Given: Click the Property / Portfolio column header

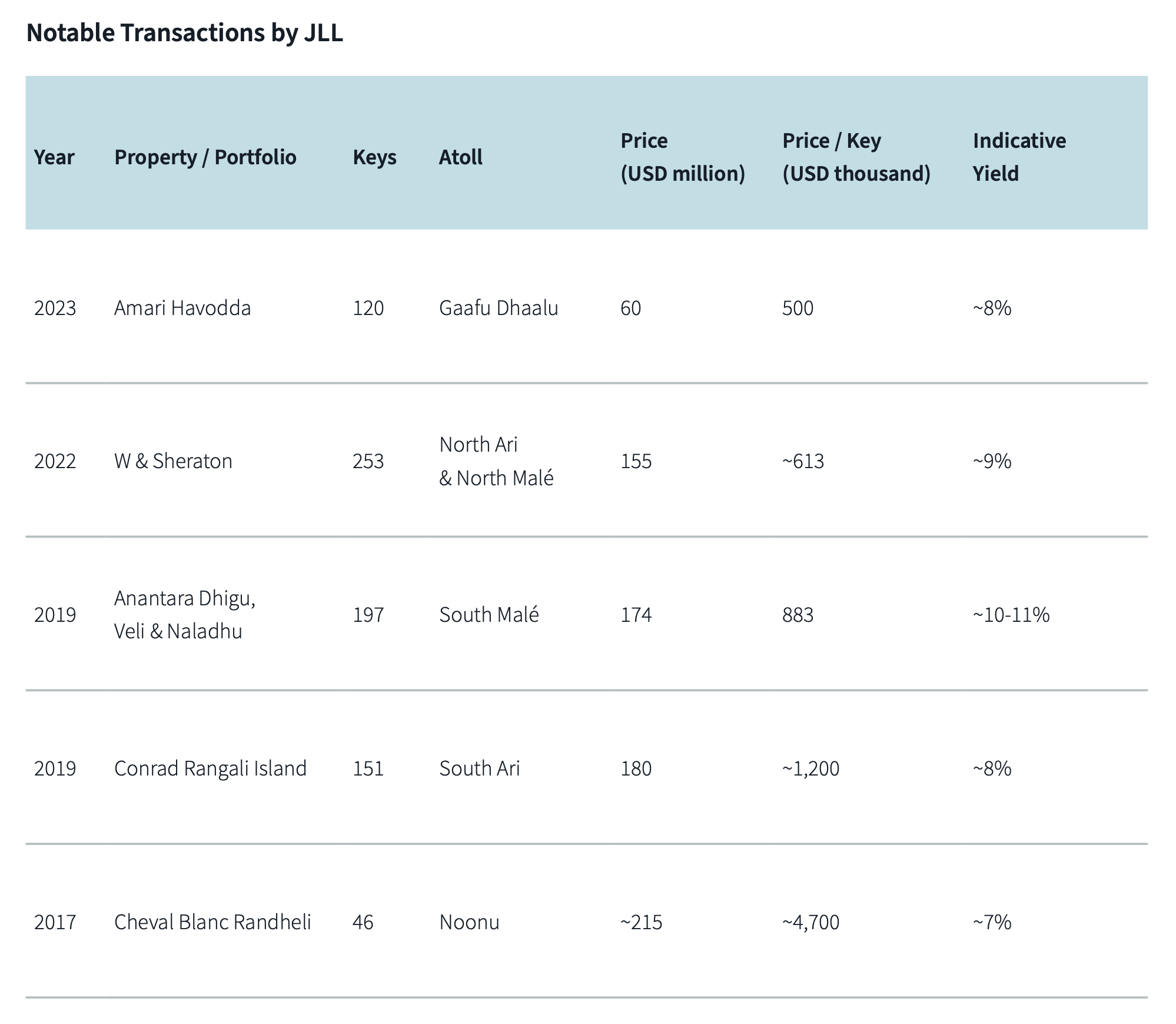Looking at the screenshot, I should tap(205, 157).
